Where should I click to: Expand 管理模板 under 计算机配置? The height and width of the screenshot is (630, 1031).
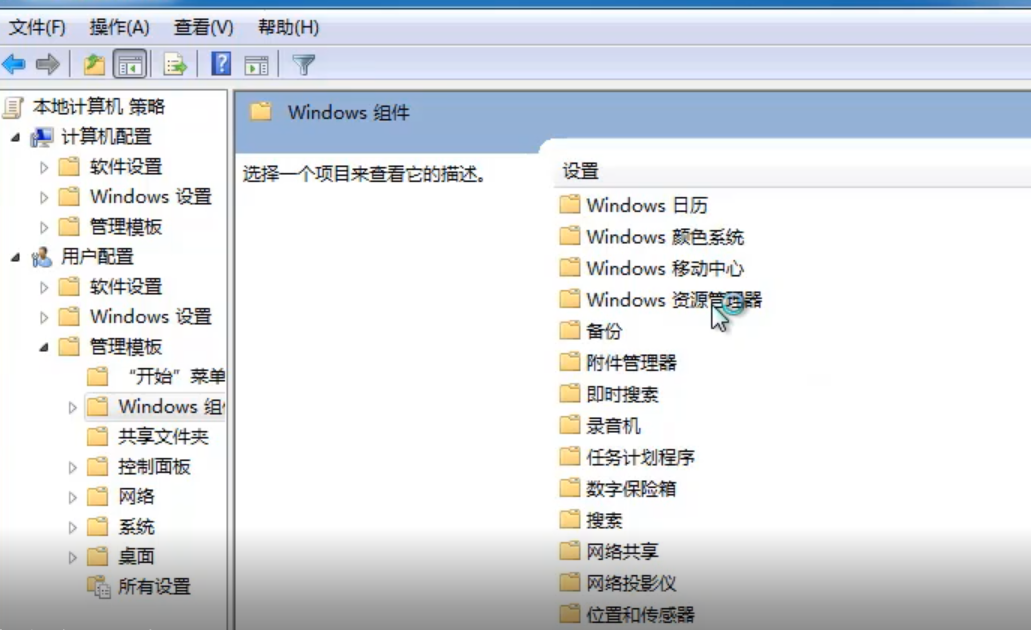click(44, 228)
